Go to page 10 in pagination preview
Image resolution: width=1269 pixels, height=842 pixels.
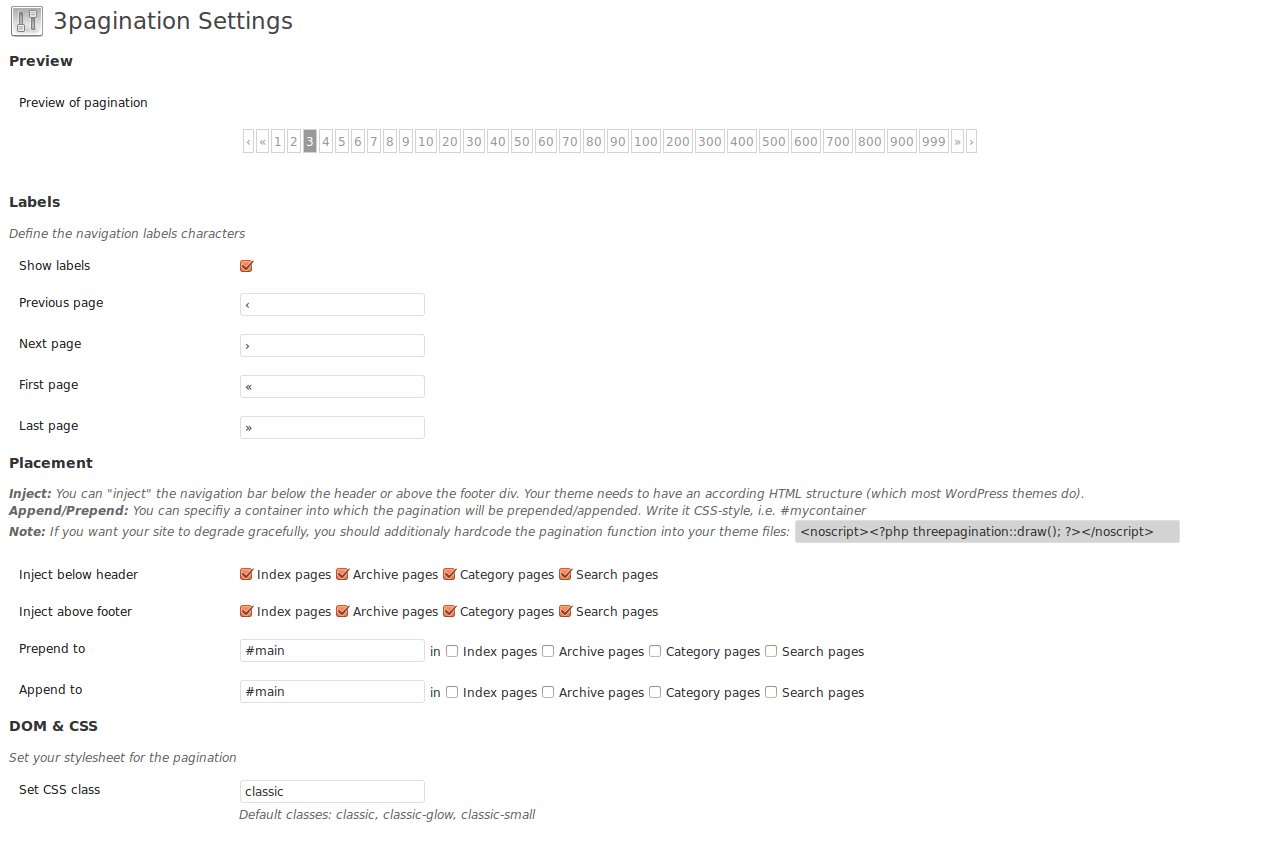[x=426, y=142]
